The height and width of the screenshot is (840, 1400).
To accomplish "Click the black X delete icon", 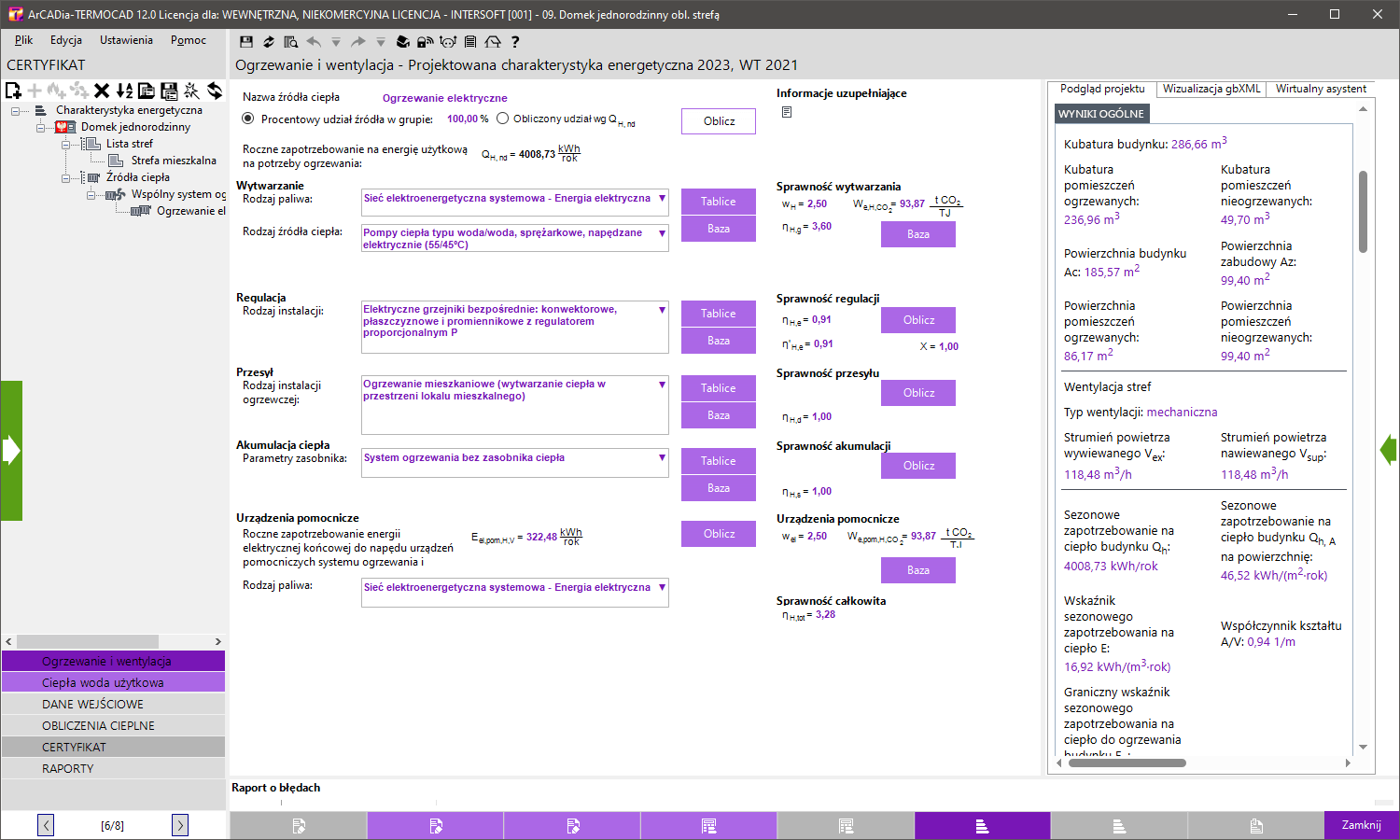I will pos(102,91).
